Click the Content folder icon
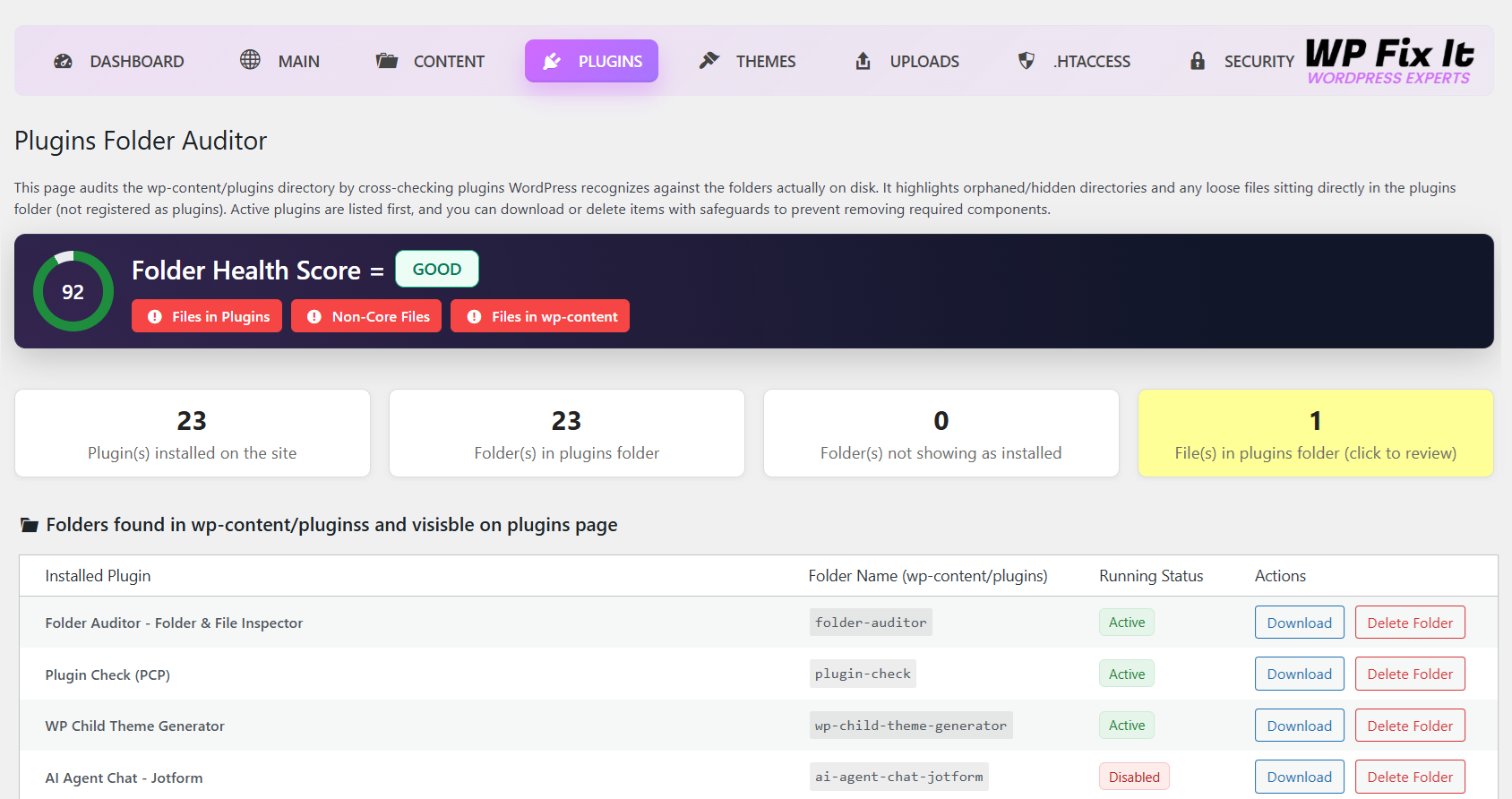 (387, 61)
